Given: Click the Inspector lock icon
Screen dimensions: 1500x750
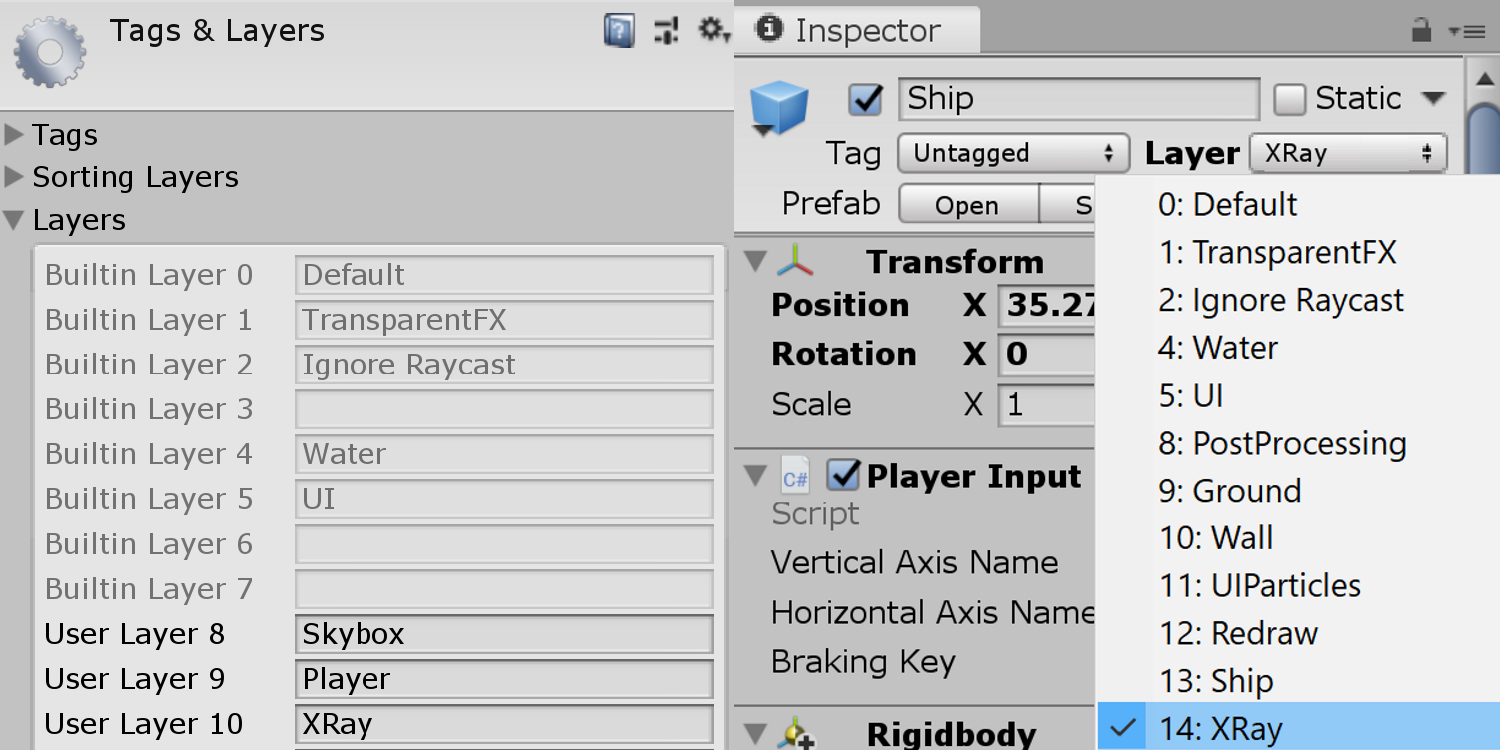Looking at the screenshot, I should click(x=1421, y=31).
